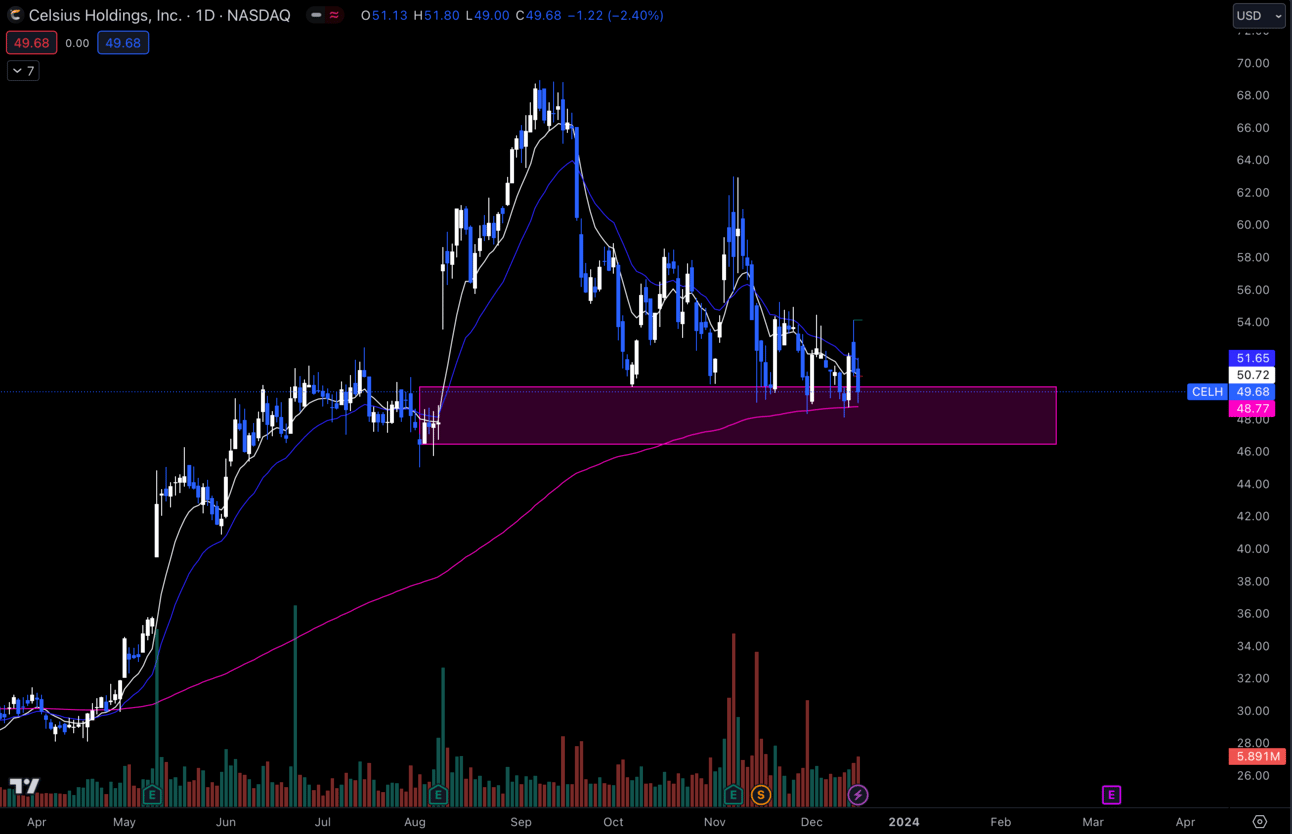Click the CELH price label on axis
Screen dimensions: 1292x834
(1207, 392)
